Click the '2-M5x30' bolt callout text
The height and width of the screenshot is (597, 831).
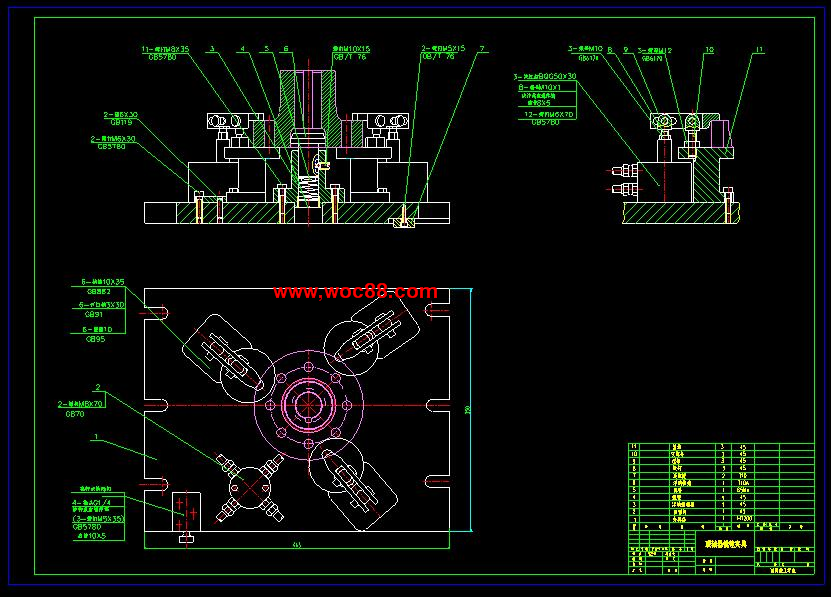point(113,139)
